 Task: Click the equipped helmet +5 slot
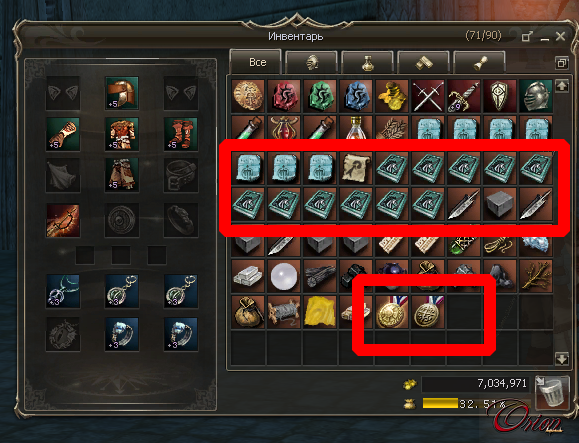(x=122, y=93)
